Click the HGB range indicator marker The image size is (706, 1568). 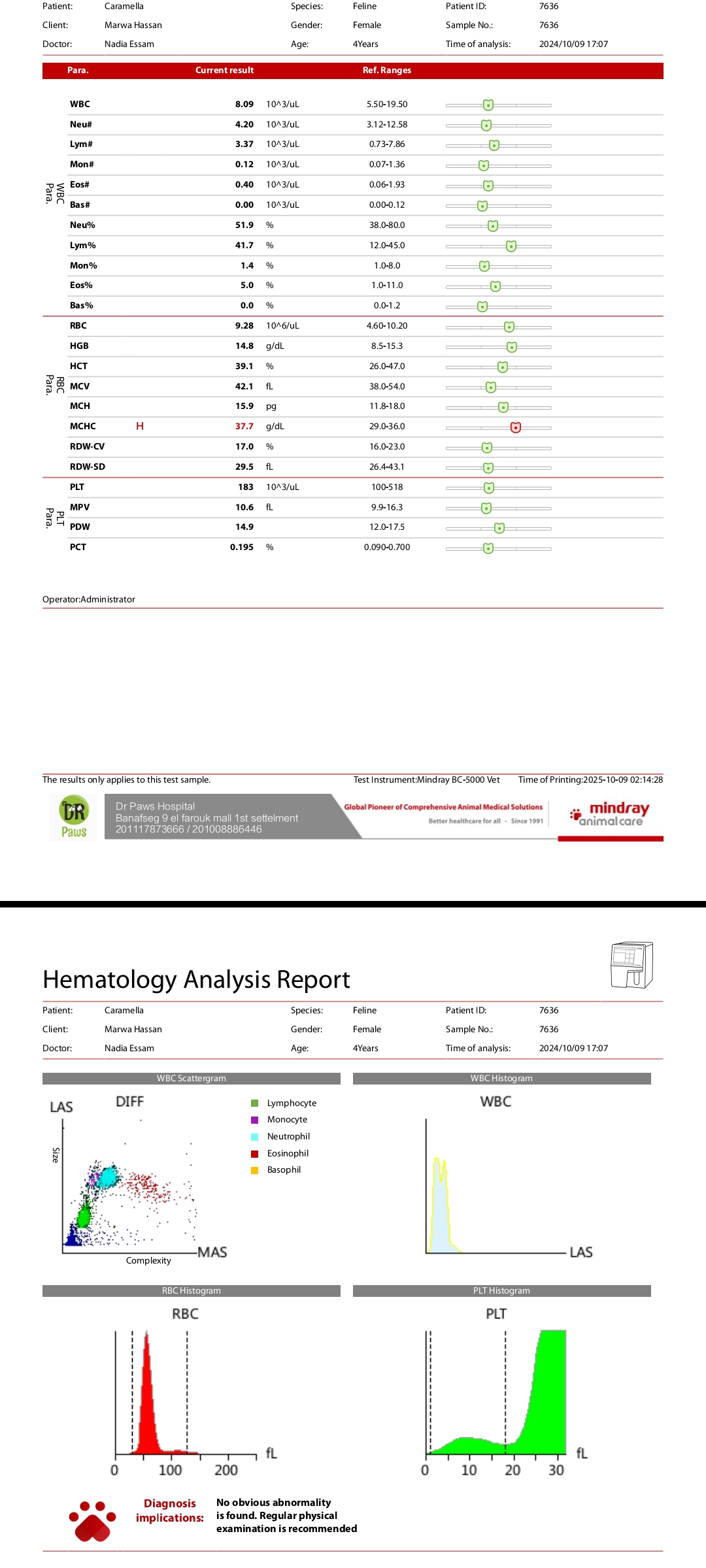(512, 347)
